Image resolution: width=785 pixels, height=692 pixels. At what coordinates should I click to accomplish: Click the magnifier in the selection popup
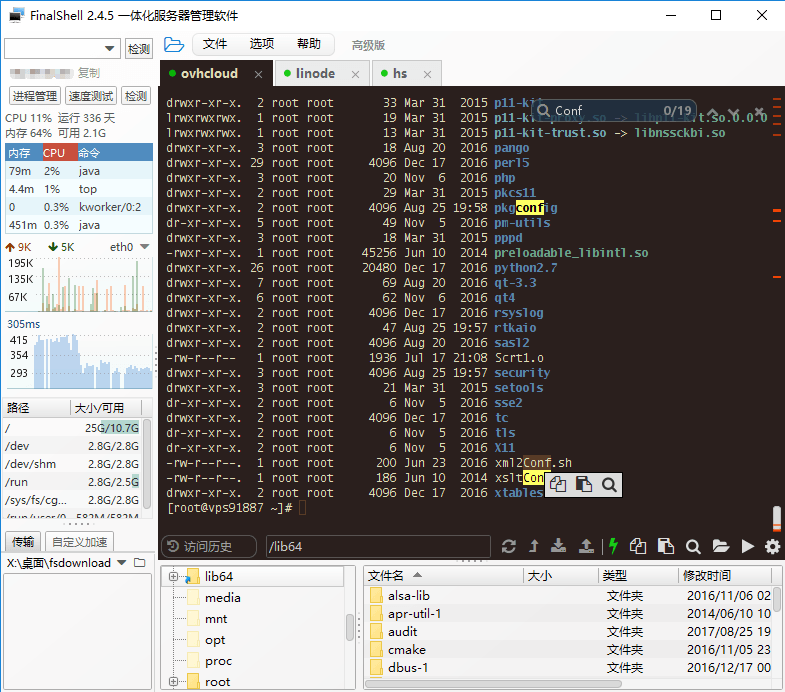[608, 485]
